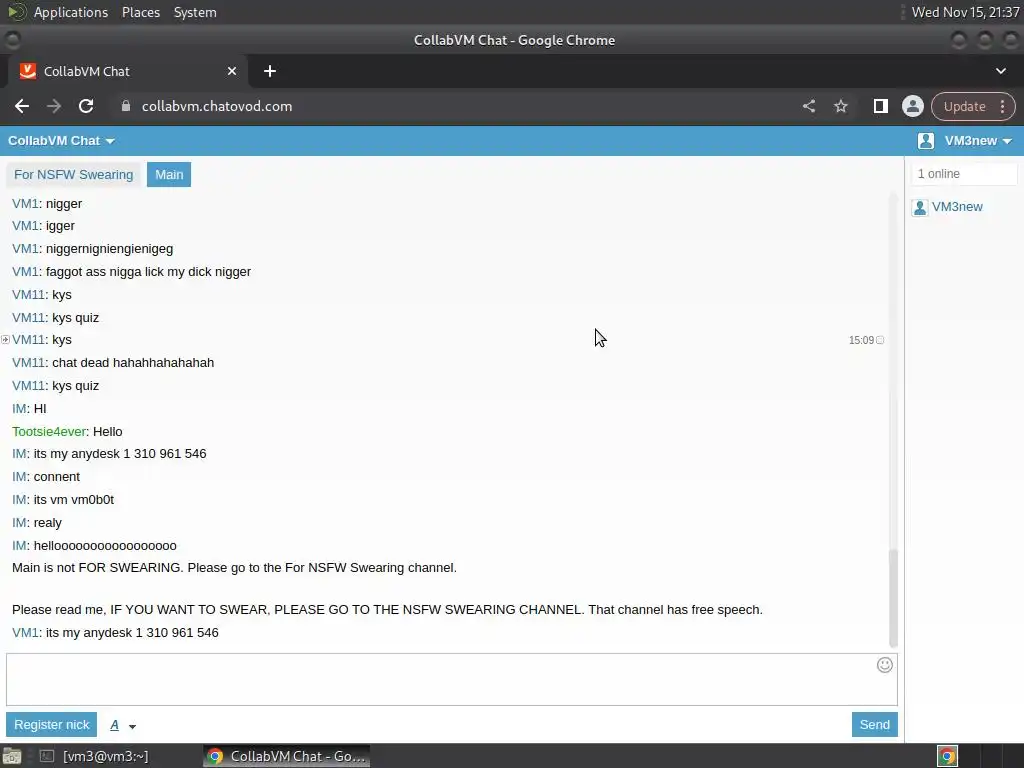
Task: Click the browser forward arrow
Action: pos(54,106)
